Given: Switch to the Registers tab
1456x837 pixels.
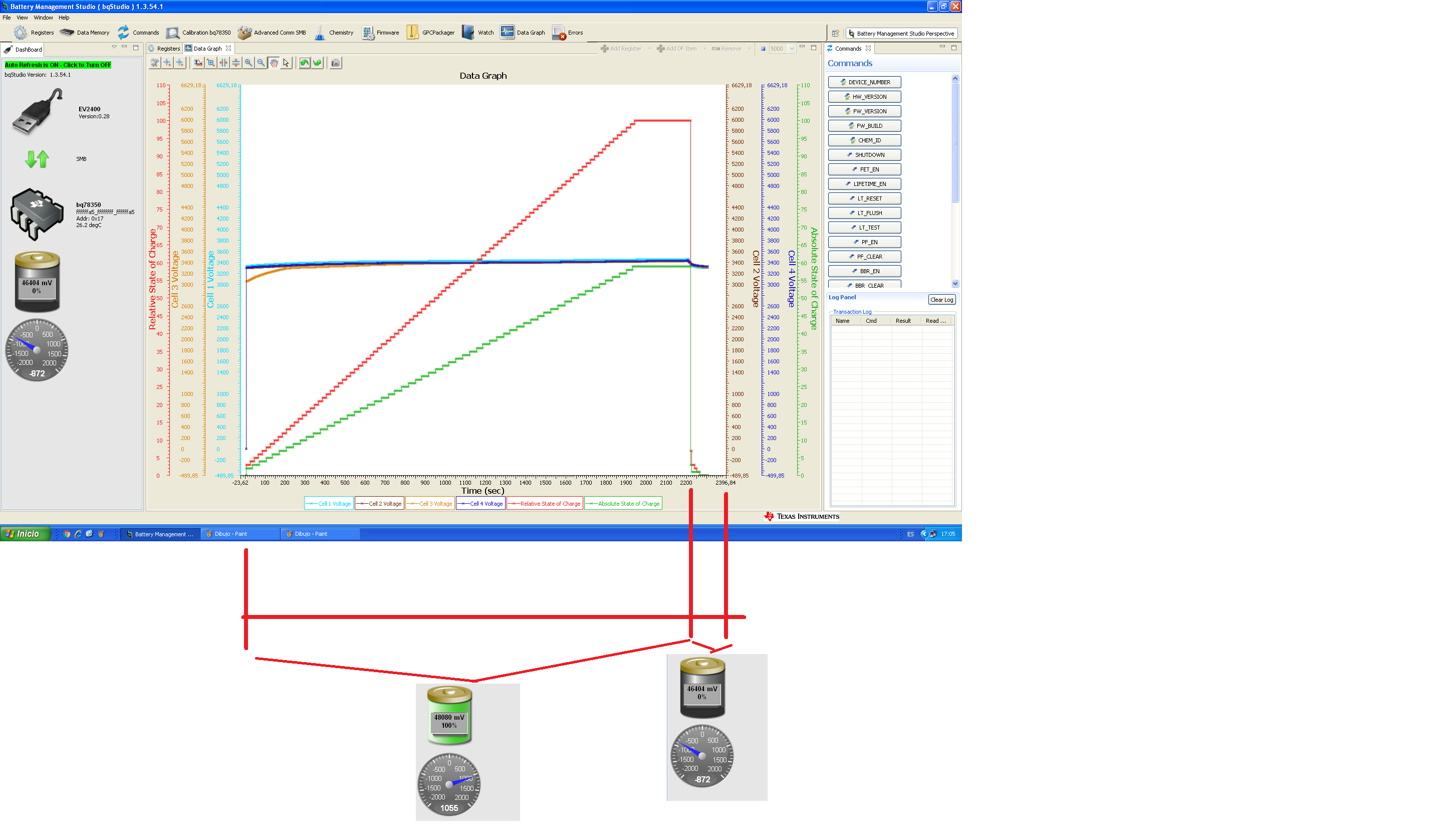Looking at the screenshot, I should tap(164, 49).
